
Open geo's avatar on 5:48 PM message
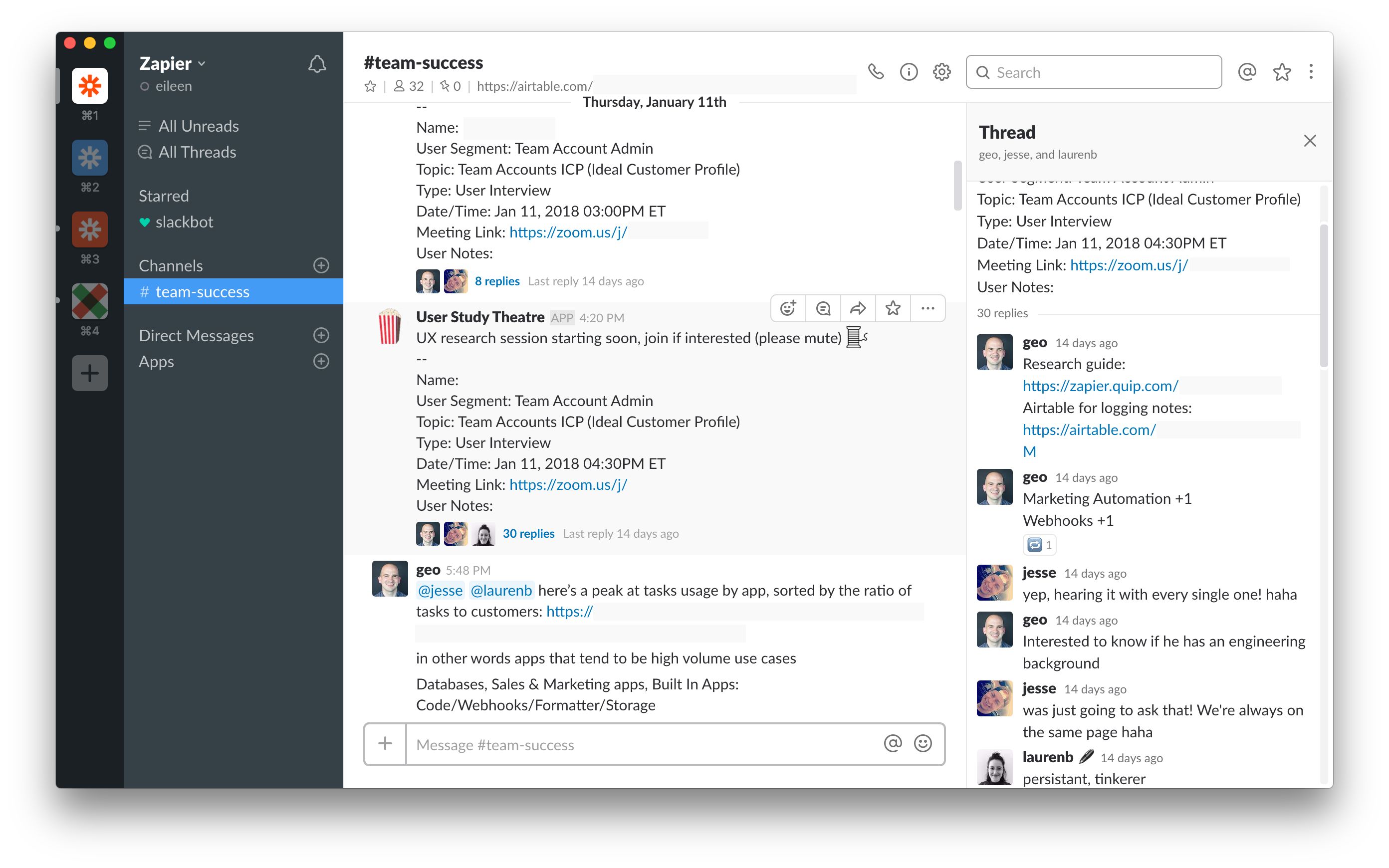(x=390, y=579)
